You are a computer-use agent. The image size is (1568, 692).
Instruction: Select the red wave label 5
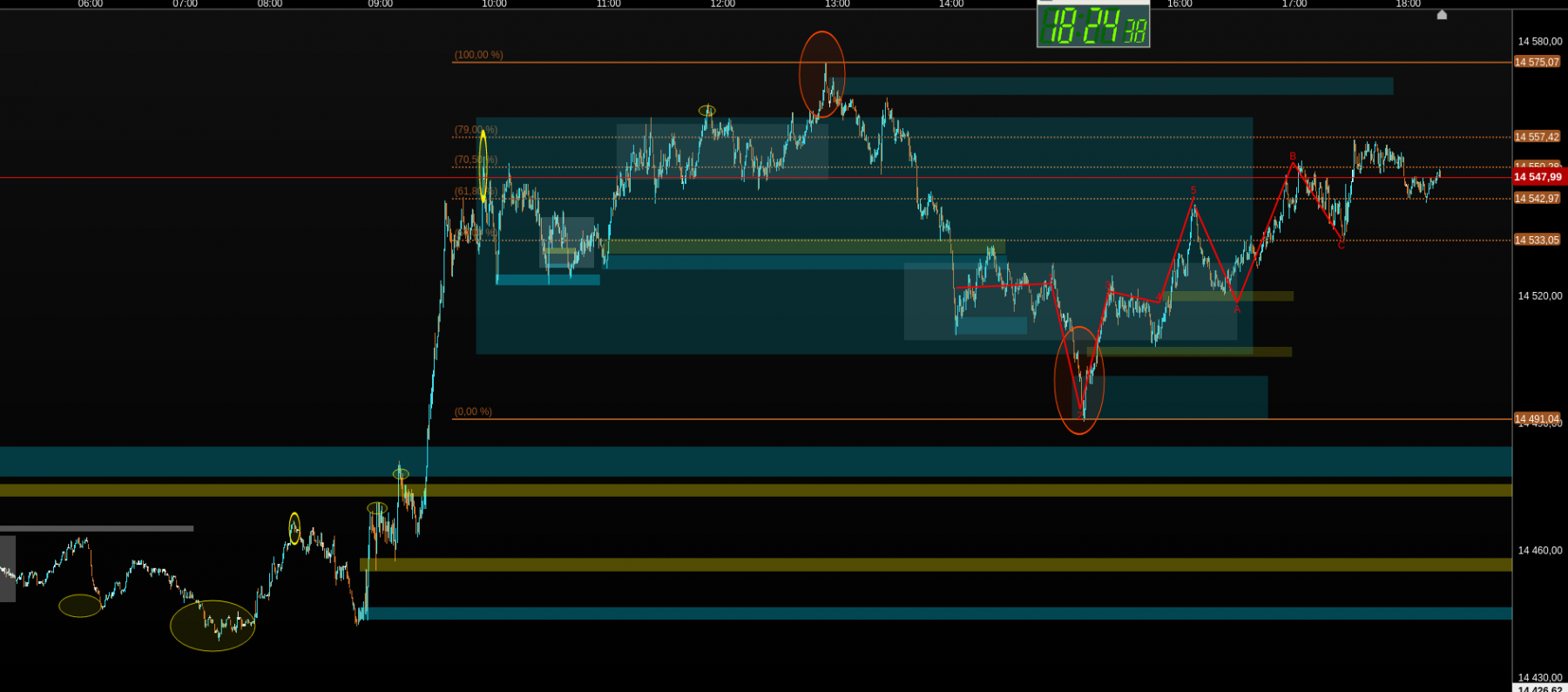click(1193, 190)
